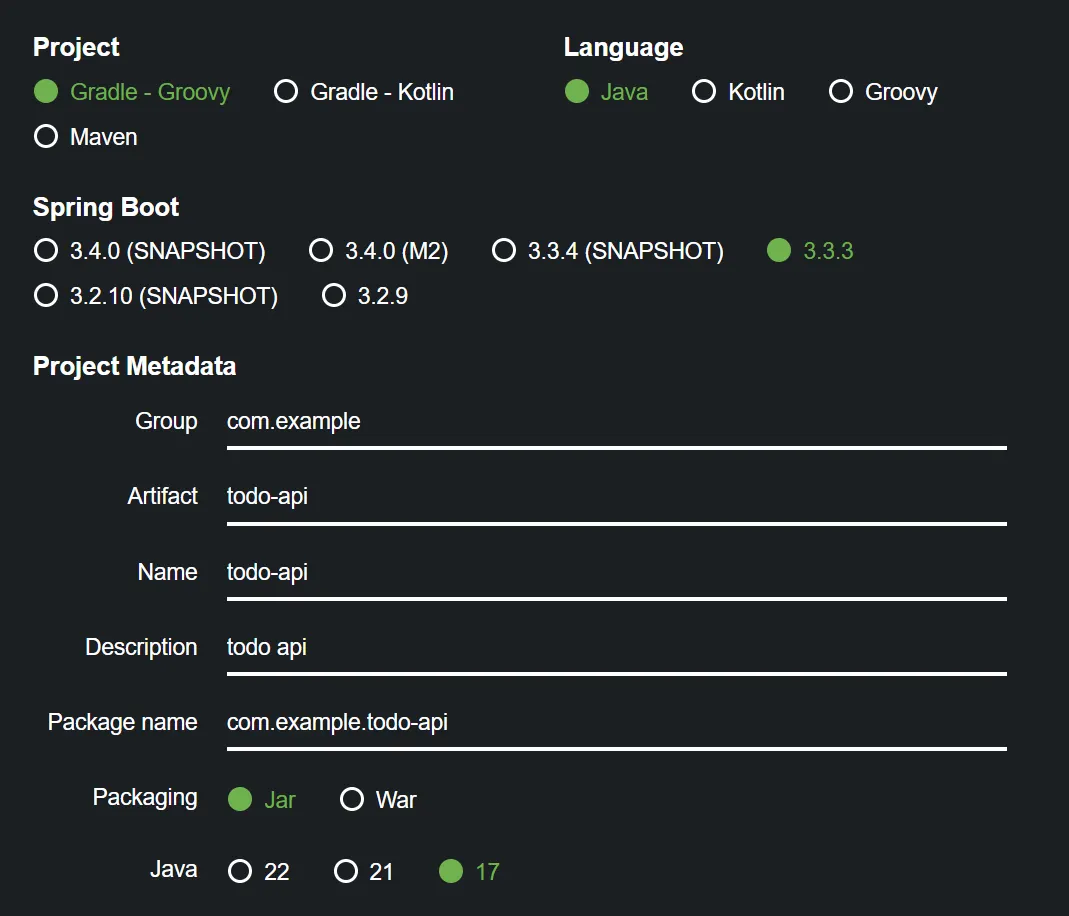Click the Name field containing todo-api
Viewport: 1069px width, 916px height.
(616, 572)
